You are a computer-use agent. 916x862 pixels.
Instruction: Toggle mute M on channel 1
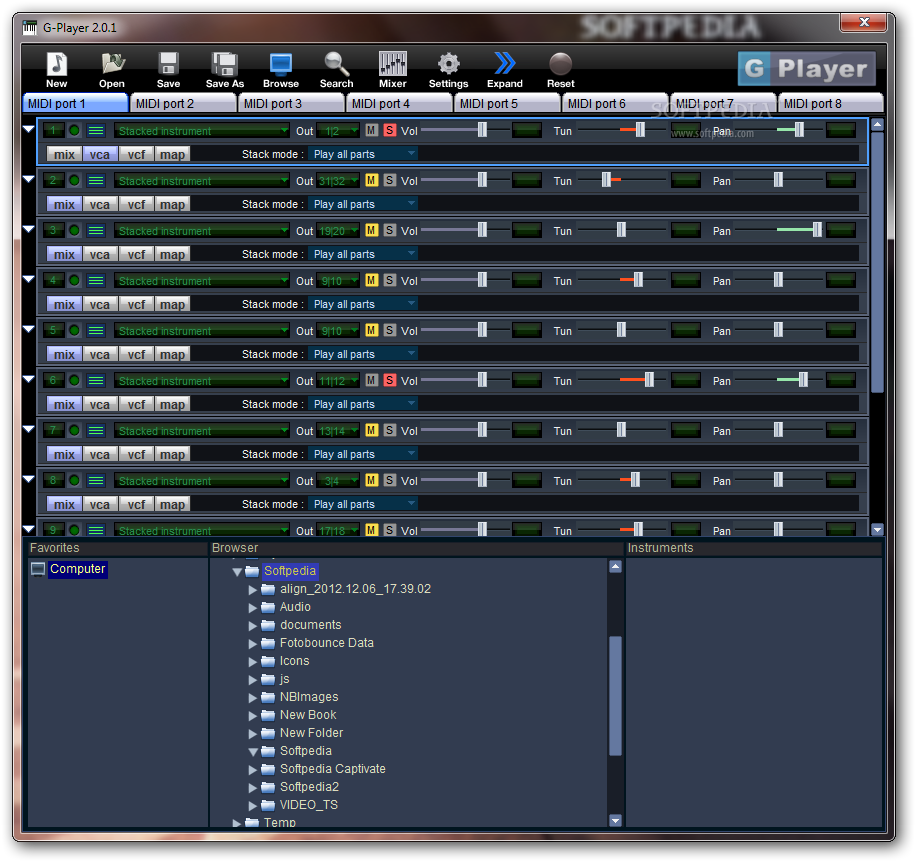(x=372, y=130)
